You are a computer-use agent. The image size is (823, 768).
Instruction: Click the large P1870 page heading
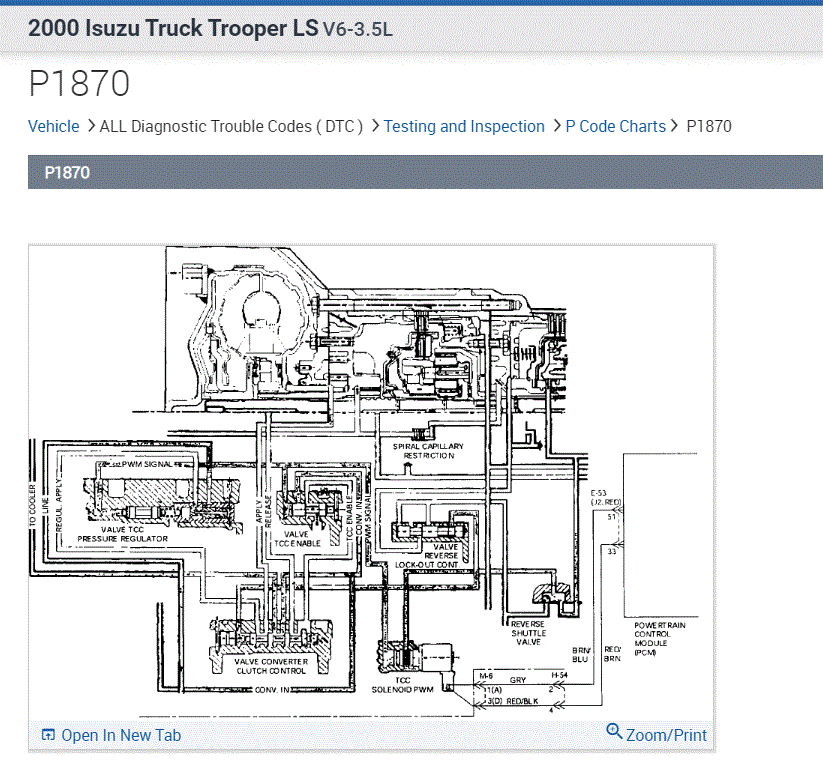pos(79,84)
